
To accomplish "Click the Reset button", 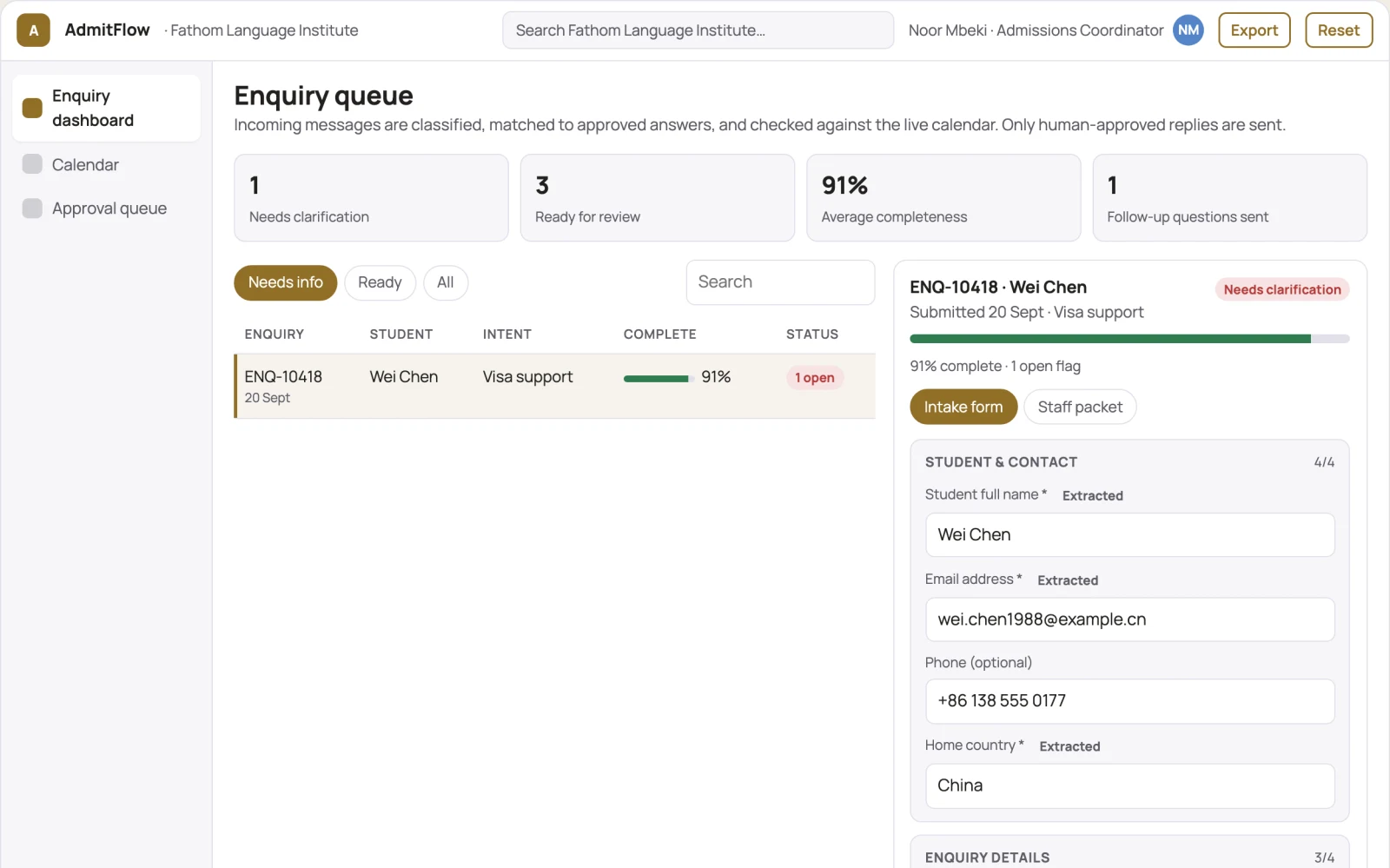I will [x=1338, y=30].
